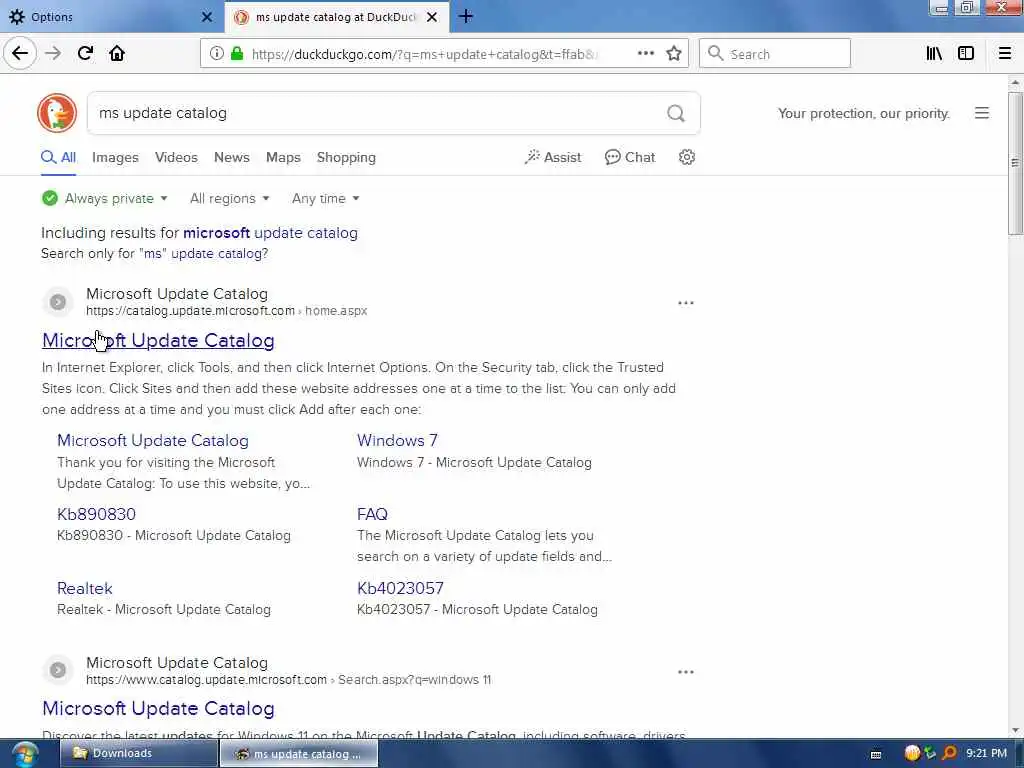The image size is (1024, 768).
Task: Open the Kb890830 sitelink
Action: point(96,514)
